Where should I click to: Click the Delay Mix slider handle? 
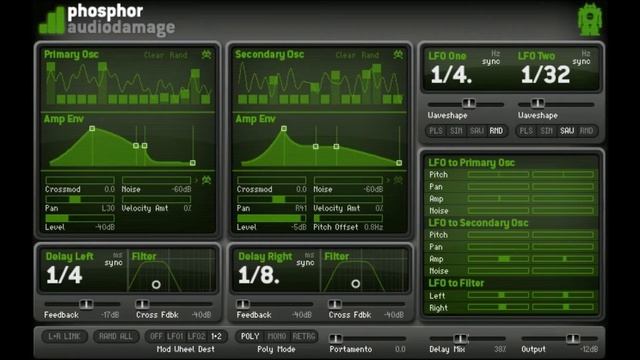(x=461, y=338)
